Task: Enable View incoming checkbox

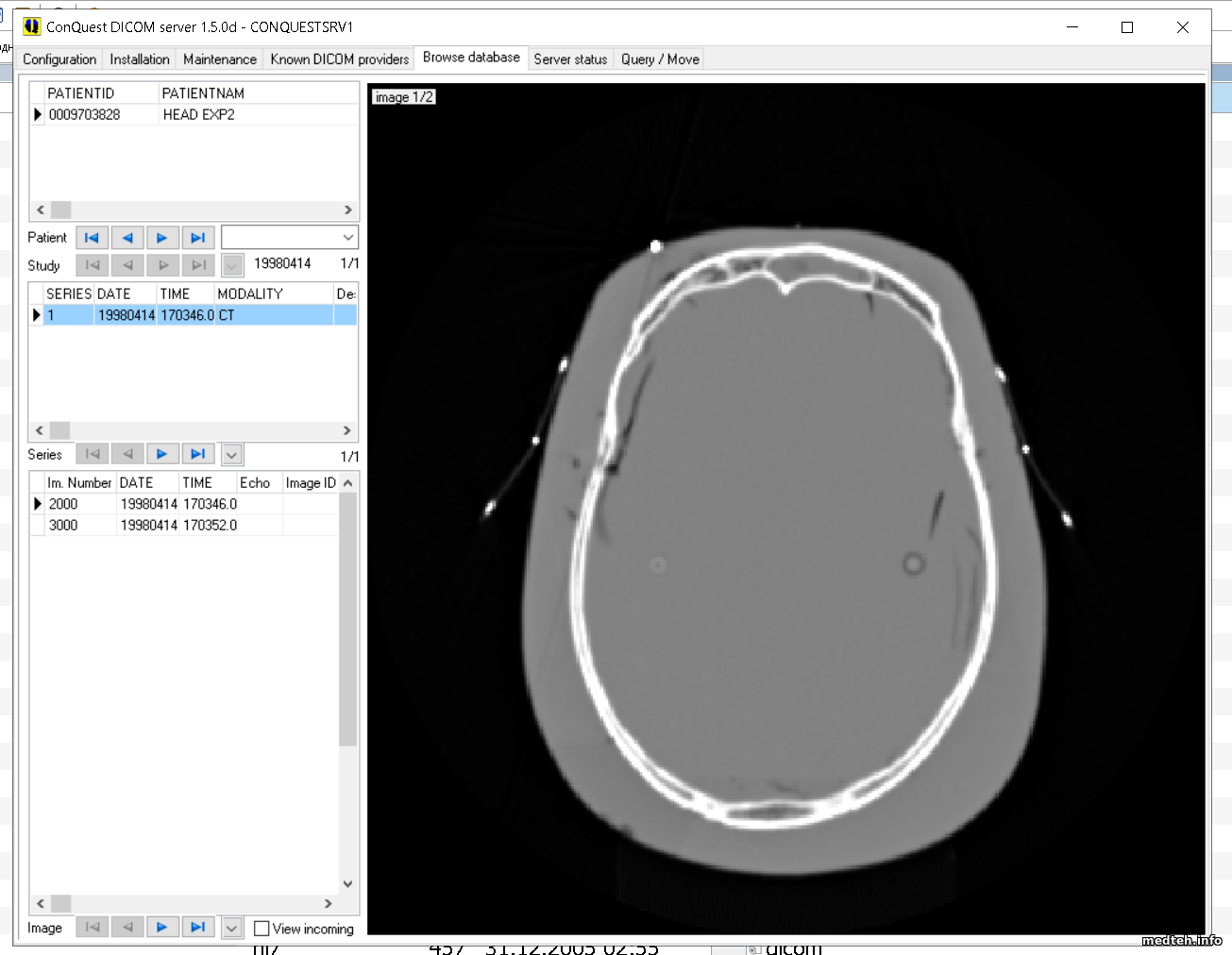Action: click(x=262, y=929)
